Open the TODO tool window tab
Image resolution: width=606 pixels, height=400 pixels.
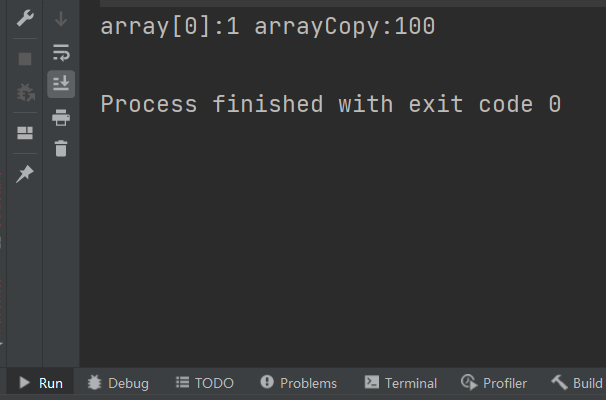tap(204, 383)
